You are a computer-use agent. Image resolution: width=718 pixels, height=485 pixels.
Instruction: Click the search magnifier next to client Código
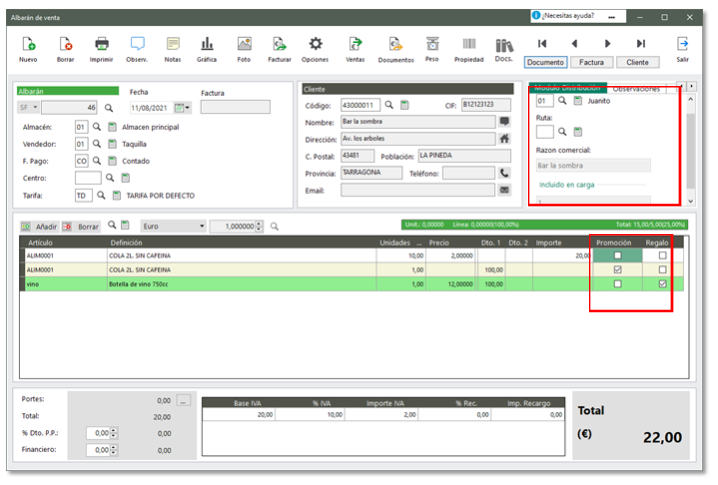[389, 105]
